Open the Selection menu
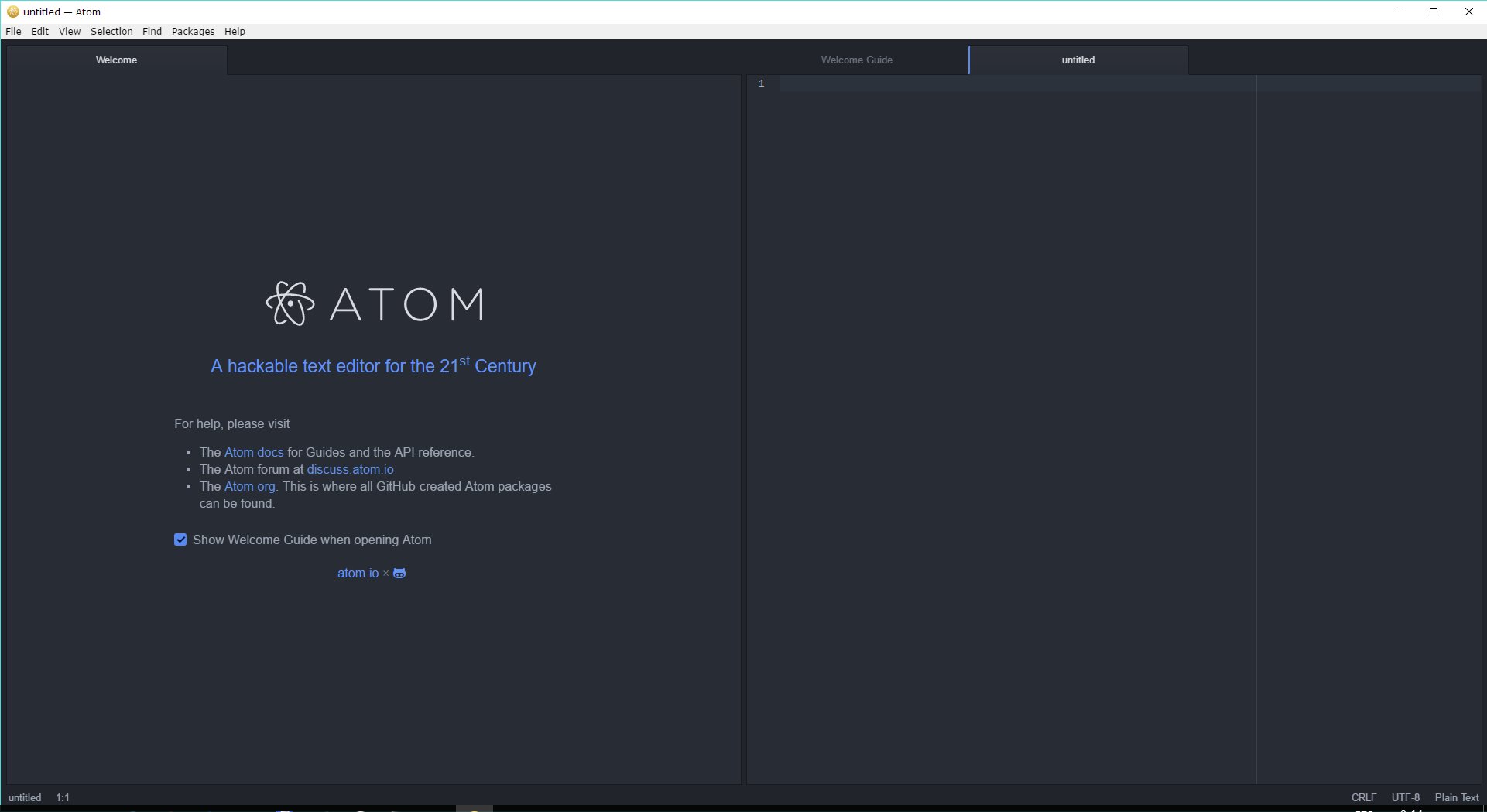Image resolution: width=1487 pixels, height=812 pixels. [111, 32]
